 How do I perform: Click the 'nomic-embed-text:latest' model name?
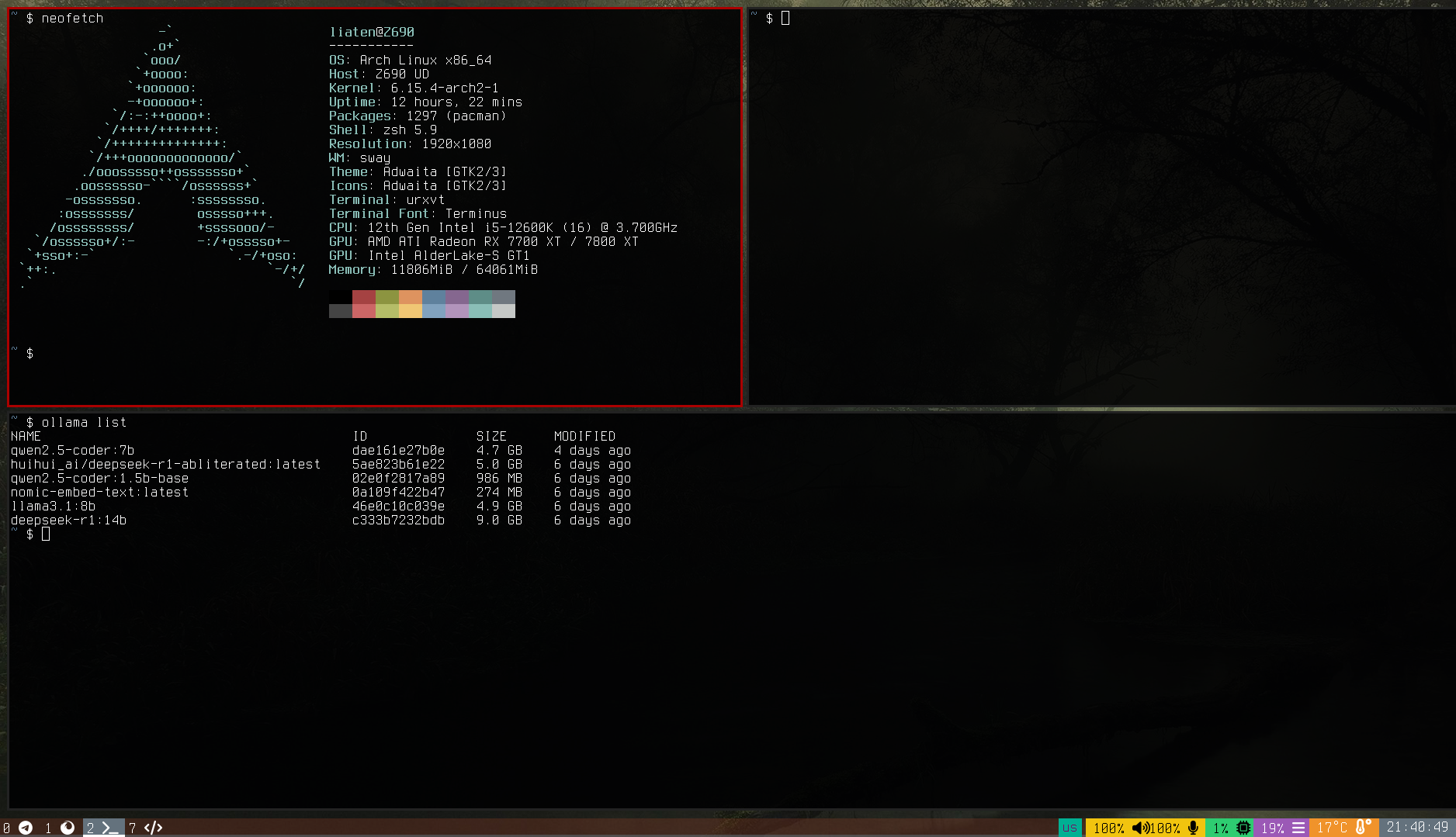[x=100, y=492]
